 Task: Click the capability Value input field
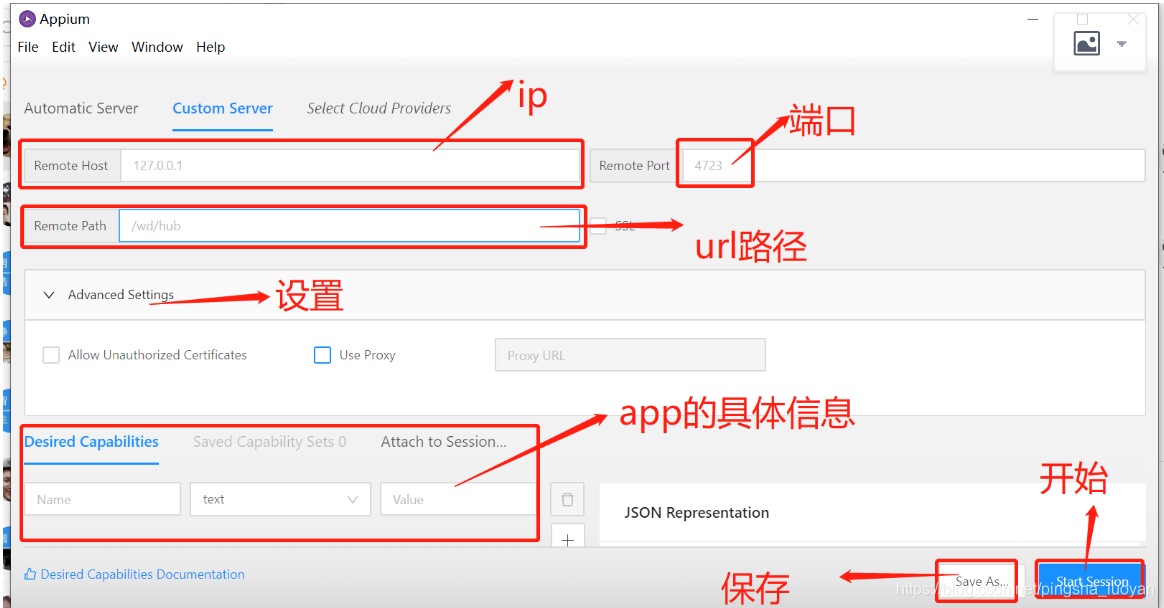(x=459, y=500)
